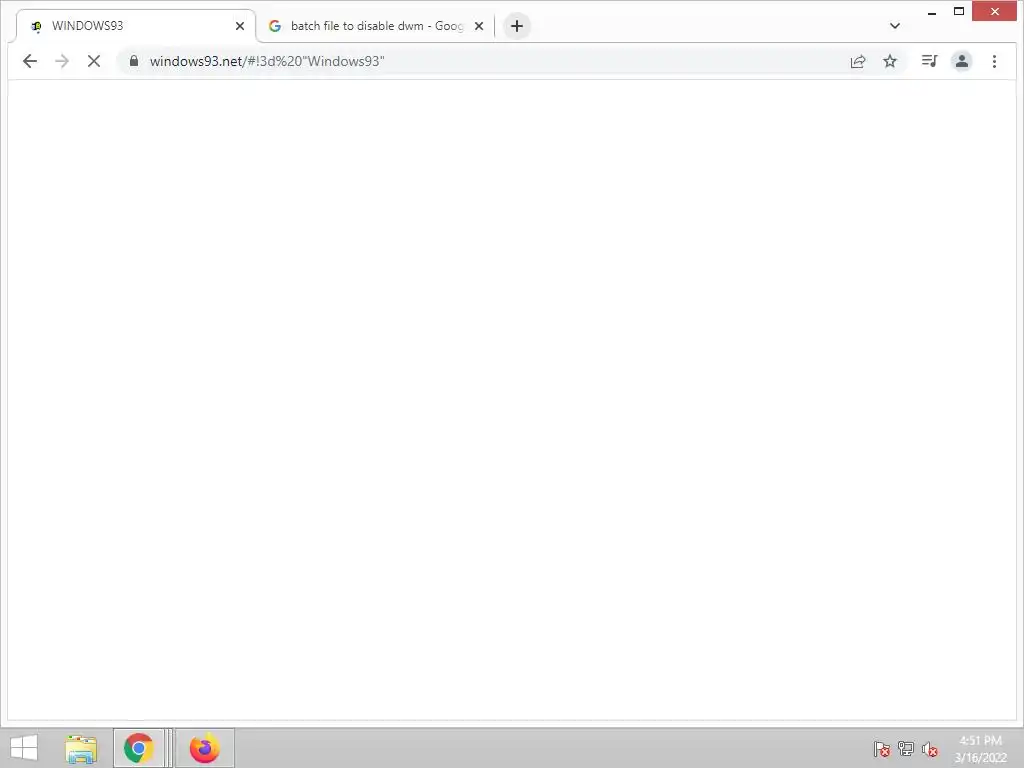Bookmark this tab with the star

click(889, 61)
